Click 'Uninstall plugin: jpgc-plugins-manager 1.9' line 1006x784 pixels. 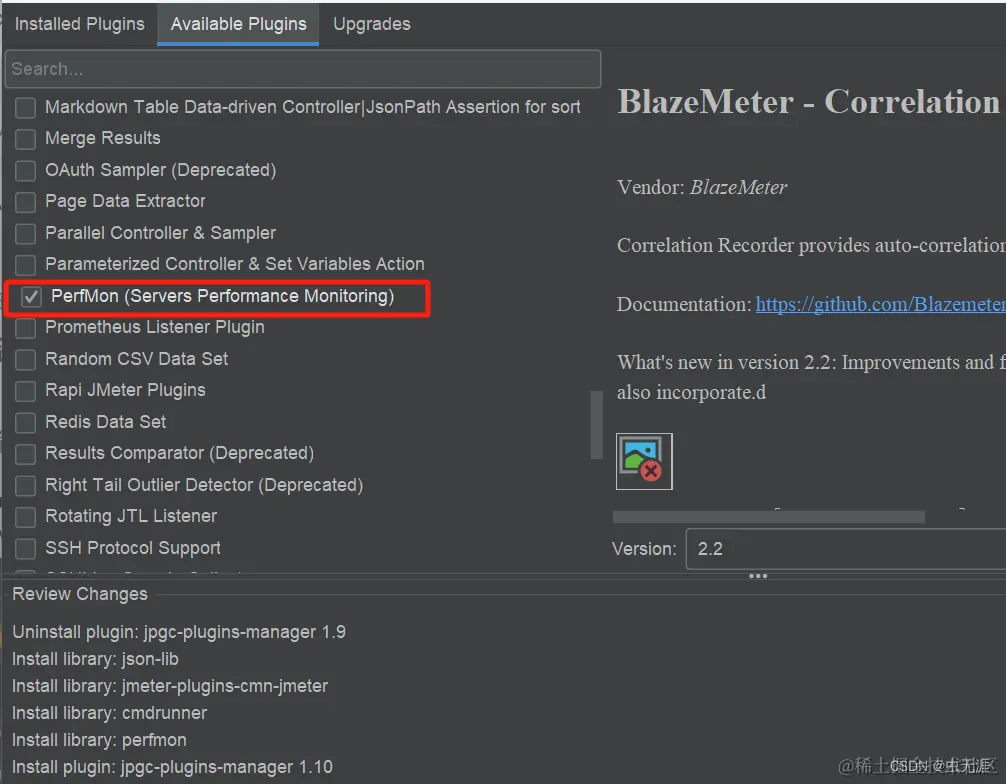(179, 632)
